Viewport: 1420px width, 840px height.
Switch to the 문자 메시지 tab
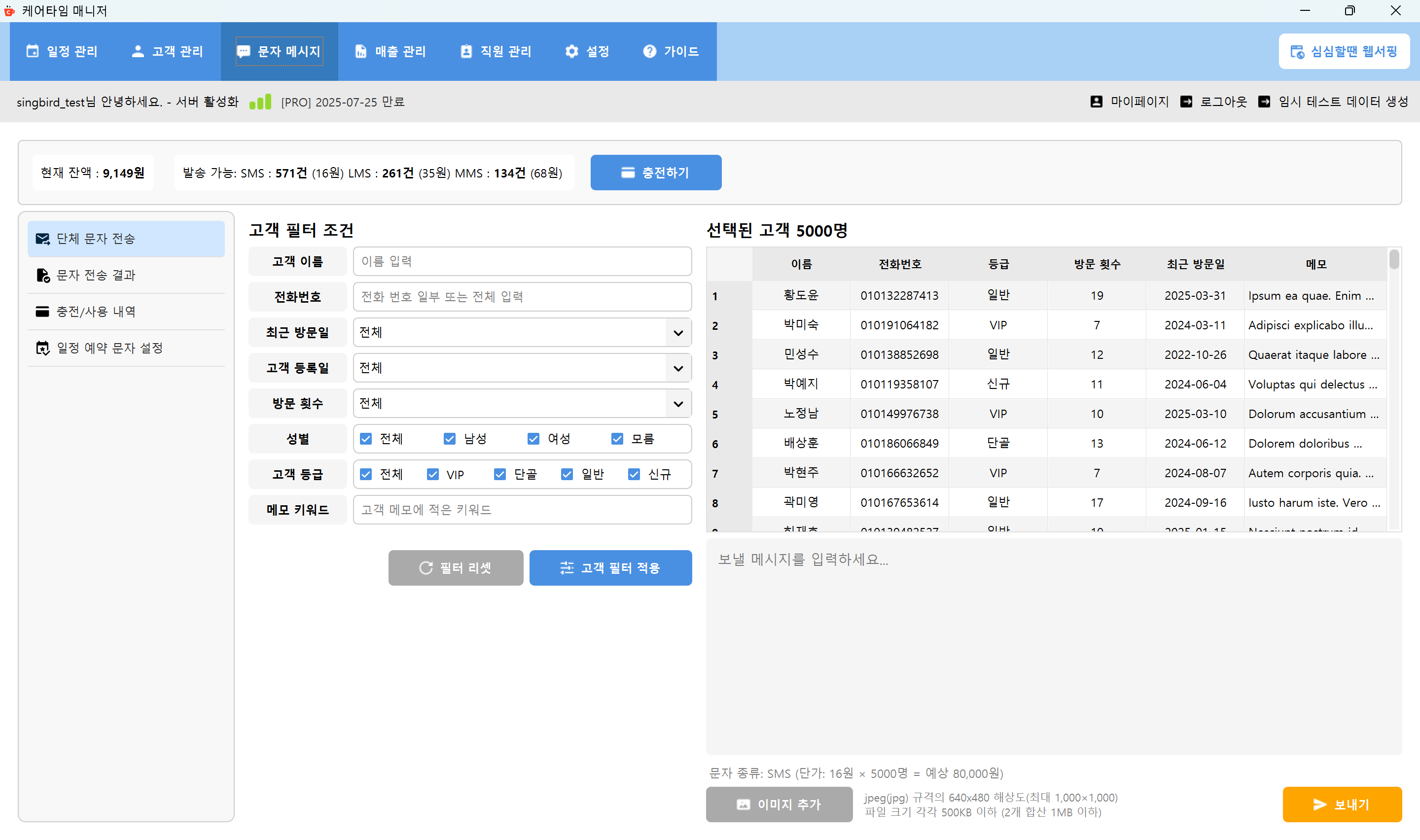(x=280, y=51)
